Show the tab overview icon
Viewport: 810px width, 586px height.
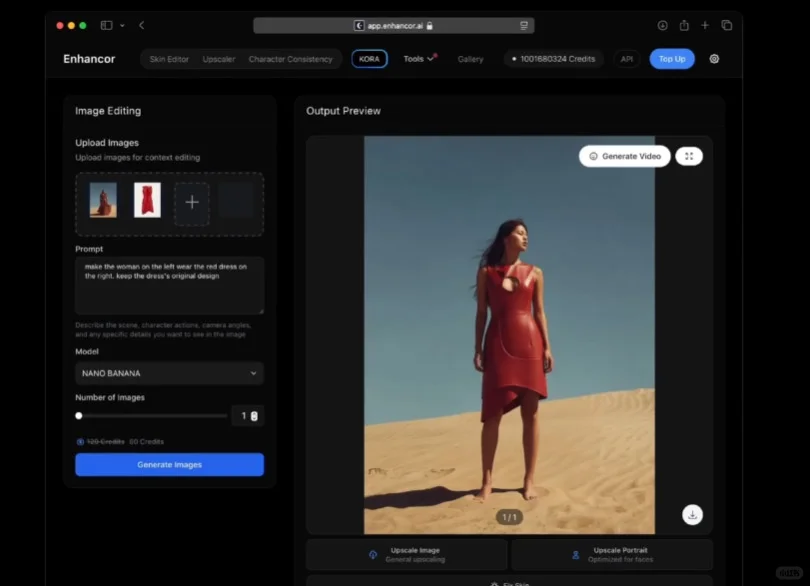point(726,25)
